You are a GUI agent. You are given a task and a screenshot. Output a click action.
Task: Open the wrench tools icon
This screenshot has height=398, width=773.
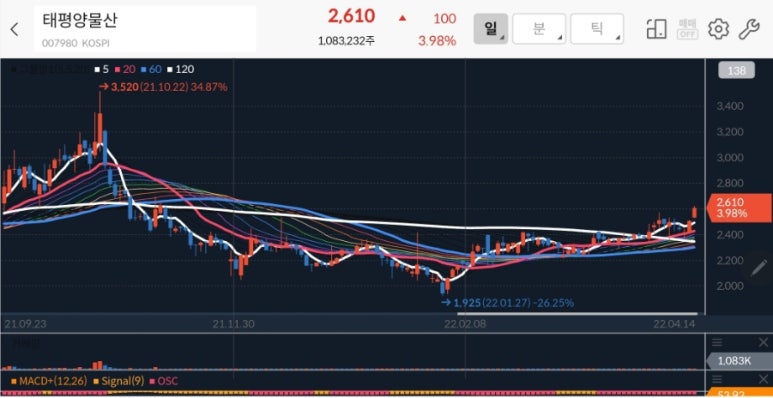click(x=749, y=29)
